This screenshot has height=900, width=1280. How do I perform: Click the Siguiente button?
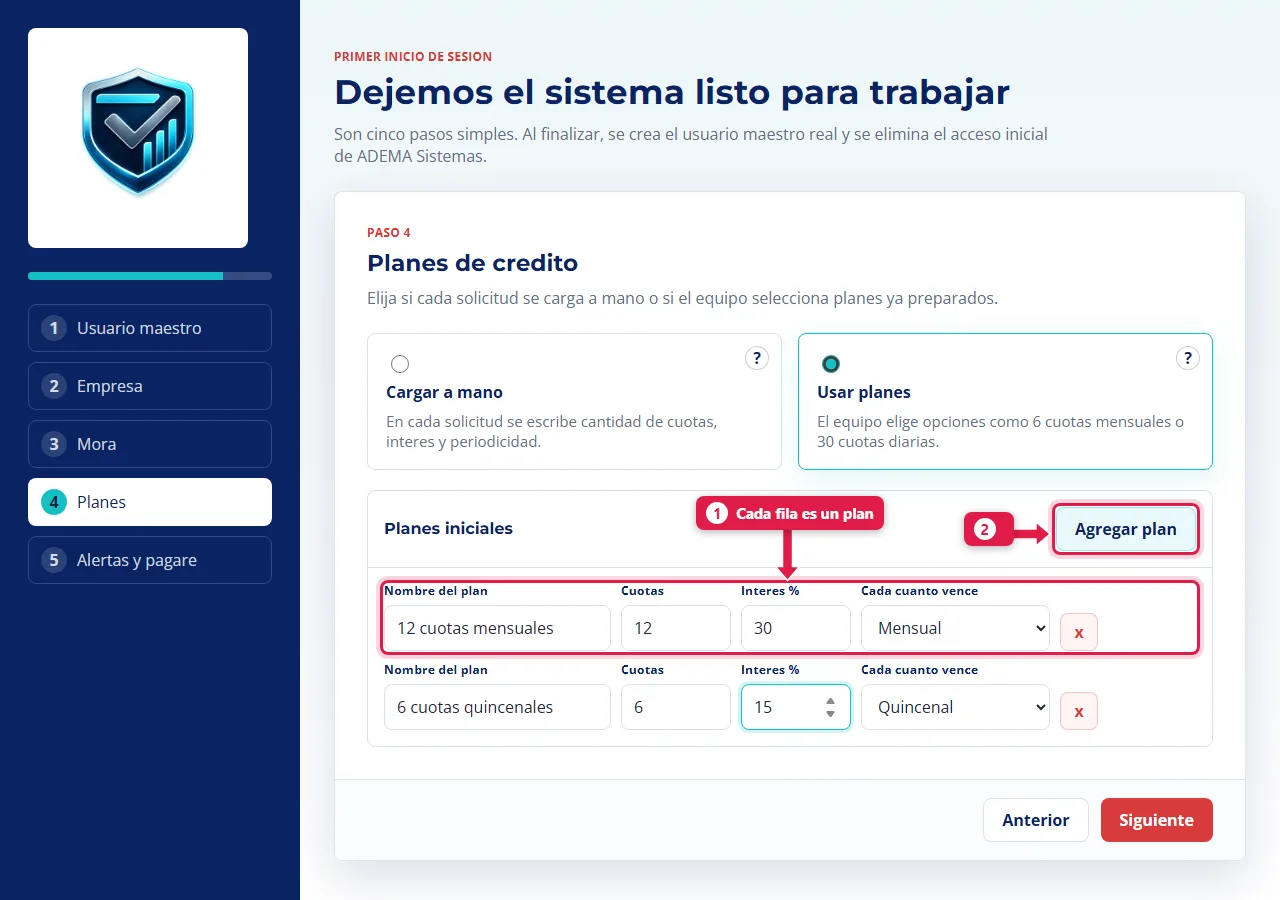click(1156, 820)
